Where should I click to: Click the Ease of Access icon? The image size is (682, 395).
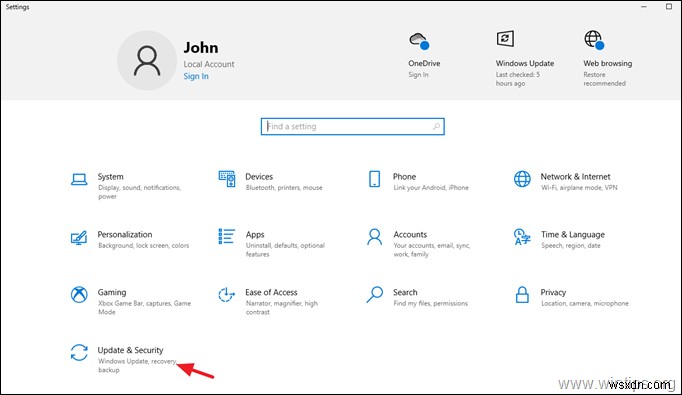[227, 295]
